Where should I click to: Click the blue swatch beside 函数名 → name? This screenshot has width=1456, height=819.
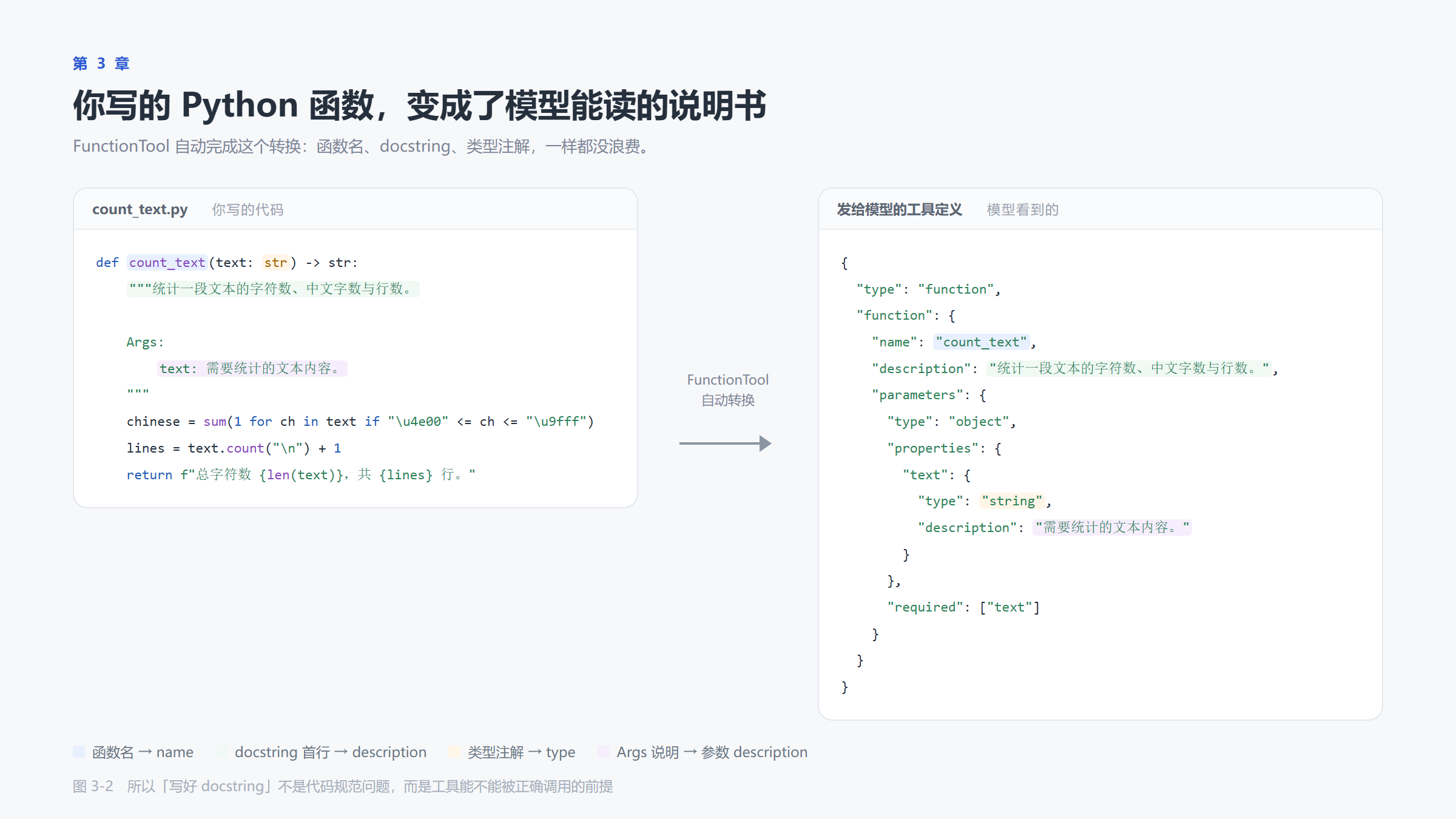pyautogui.click(x=79, y=752)
